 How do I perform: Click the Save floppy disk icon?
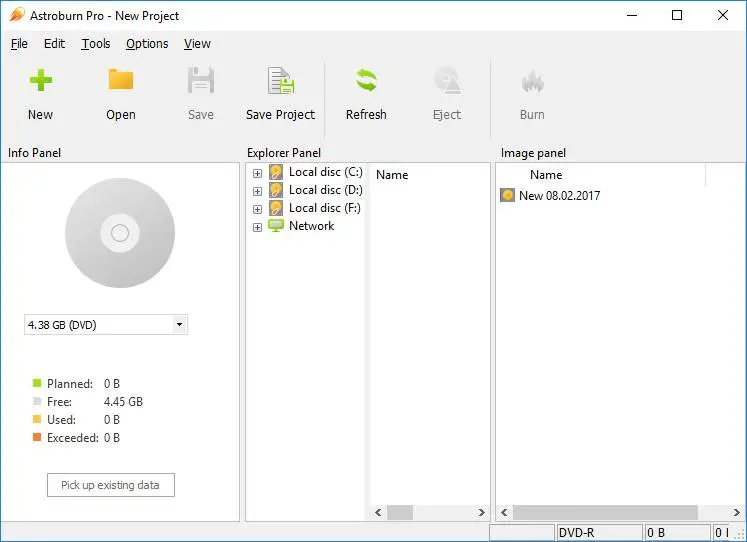pyautogui.click(x=201, y=80)
